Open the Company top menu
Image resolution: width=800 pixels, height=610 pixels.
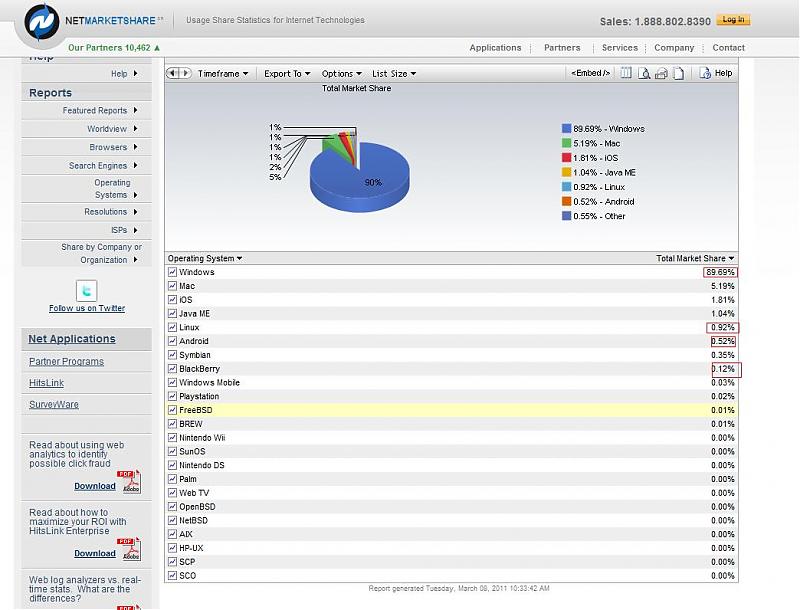click(674, 47)
